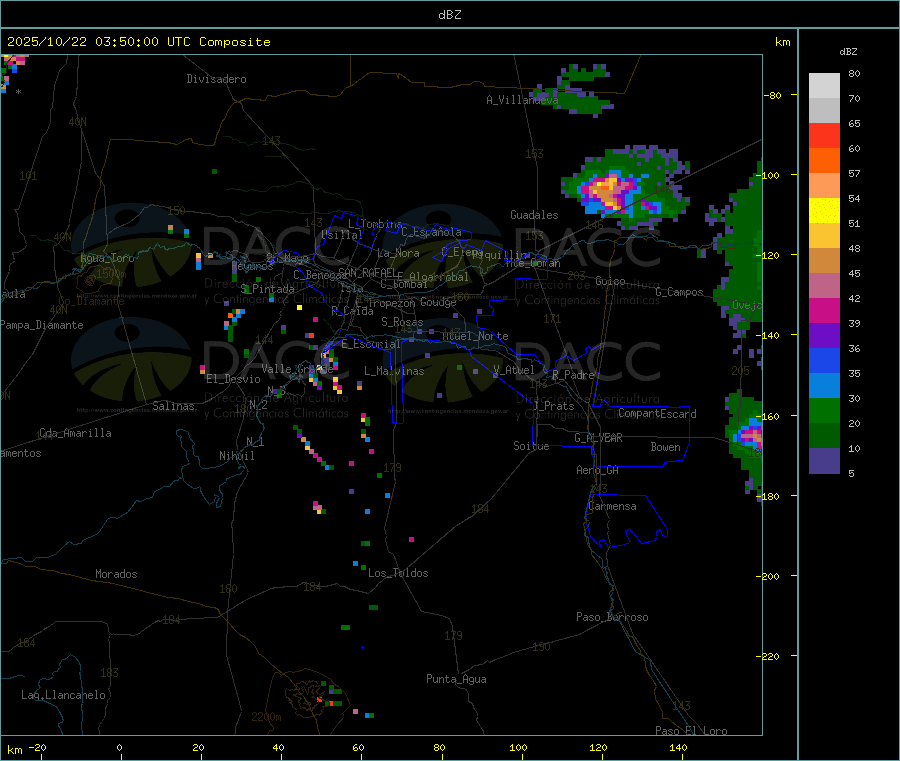Click the G_Campos place label
The width and height of the screenshot is (900, 761).
679,292
